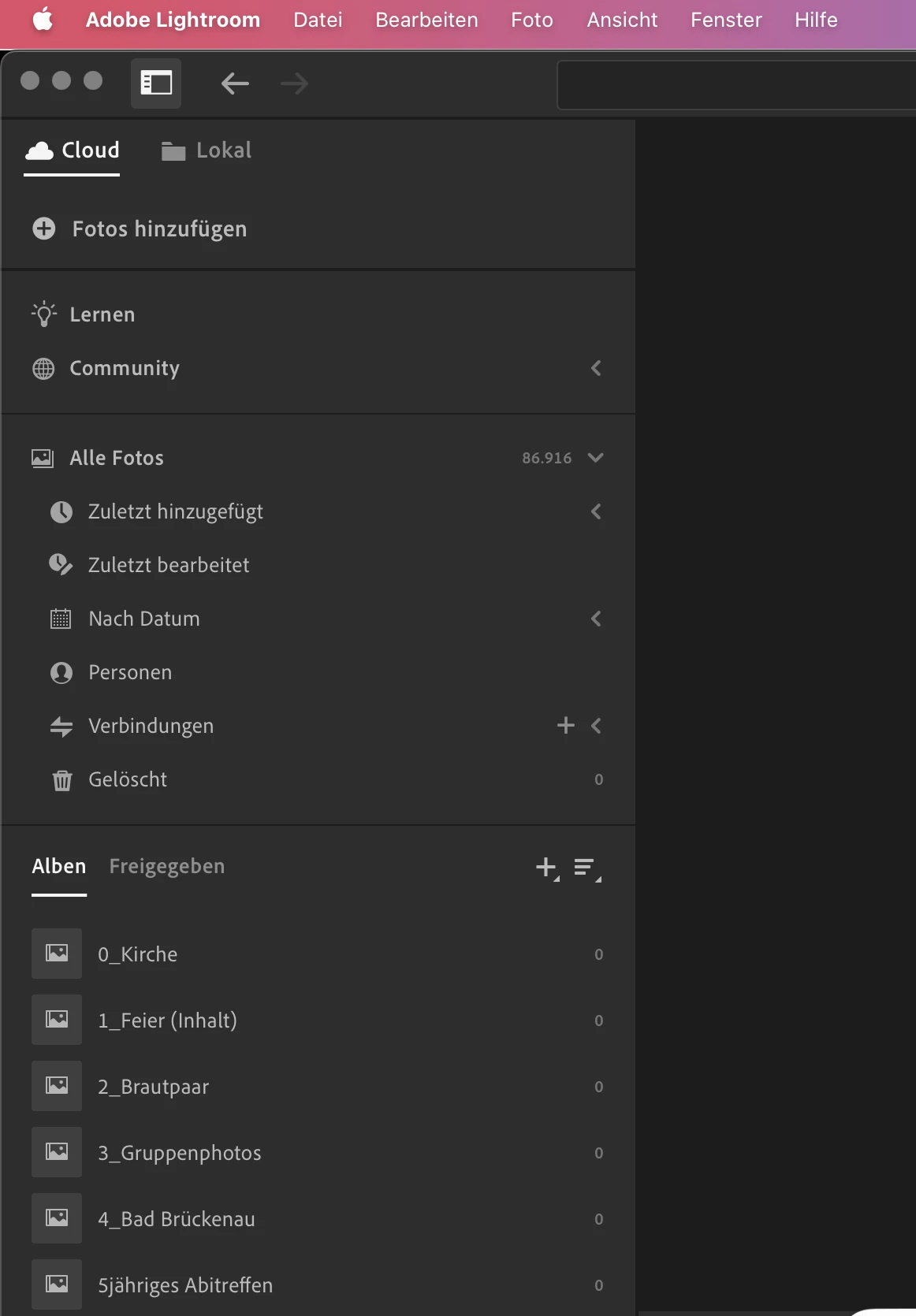The width and height of the screenshot is (916, 1316).
Task: Select the 4_Bad Brückenau album thumbnail icon
Action: click(x=57, y=1218)
